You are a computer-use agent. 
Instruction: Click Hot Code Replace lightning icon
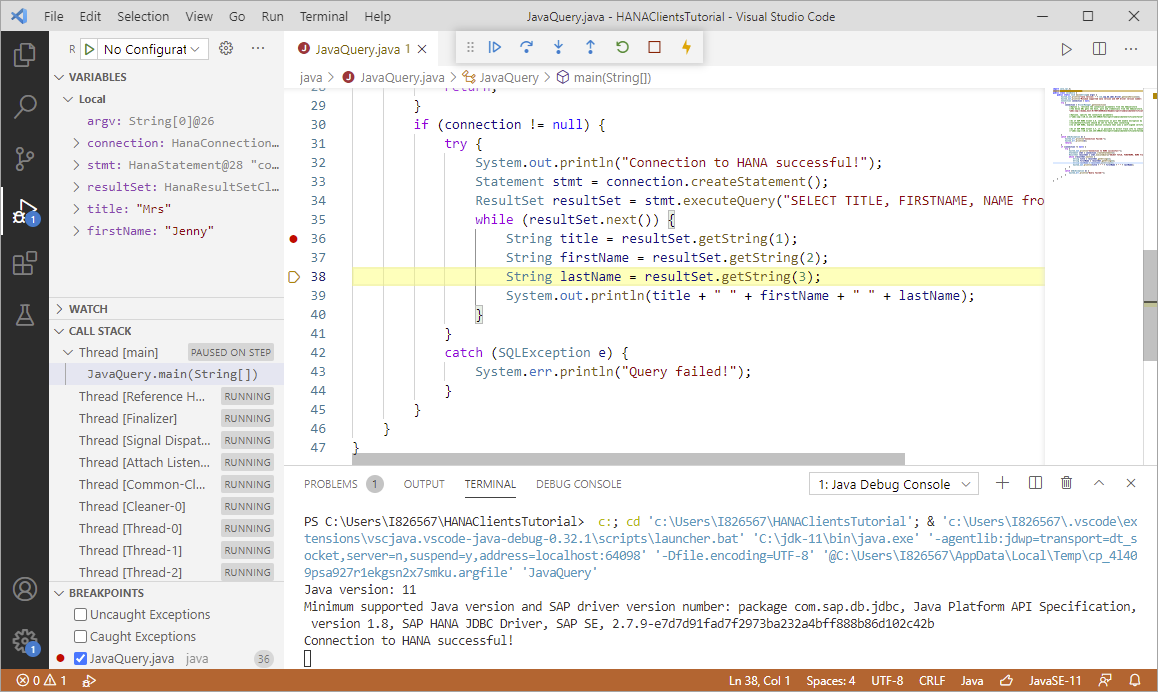tap(686, 47)
